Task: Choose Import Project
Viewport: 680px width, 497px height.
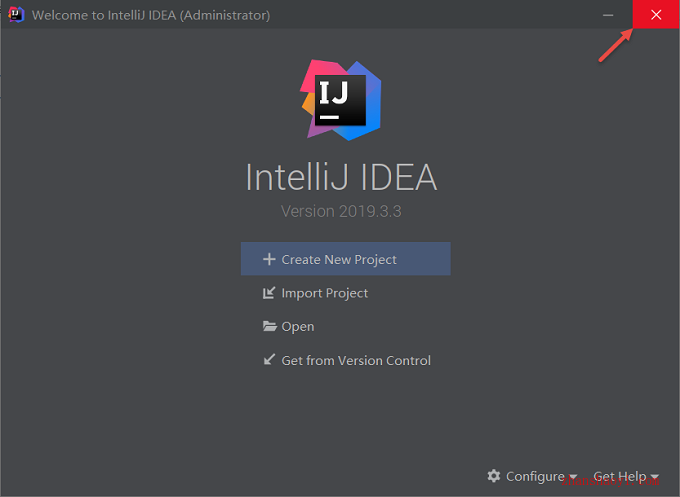Action: click(324, 293)
